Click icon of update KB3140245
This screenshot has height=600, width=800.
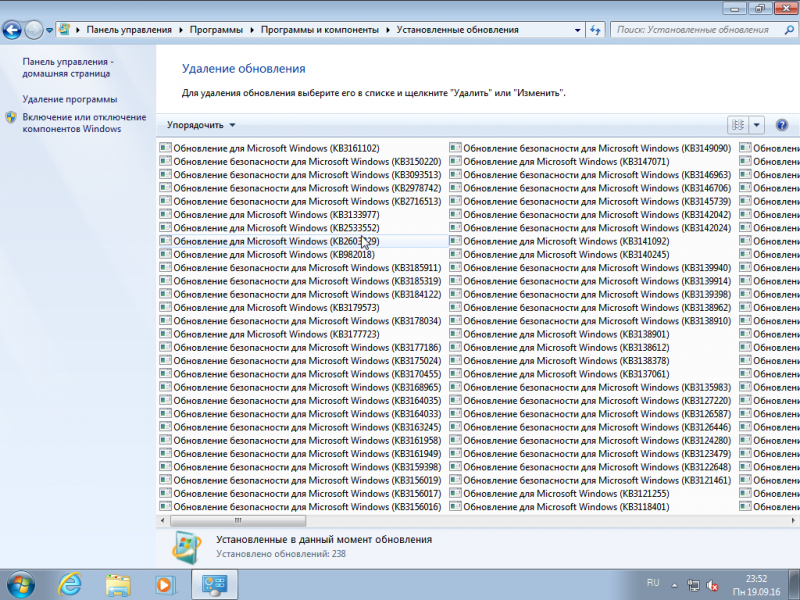pyautogui.click(x=455, y=254)
